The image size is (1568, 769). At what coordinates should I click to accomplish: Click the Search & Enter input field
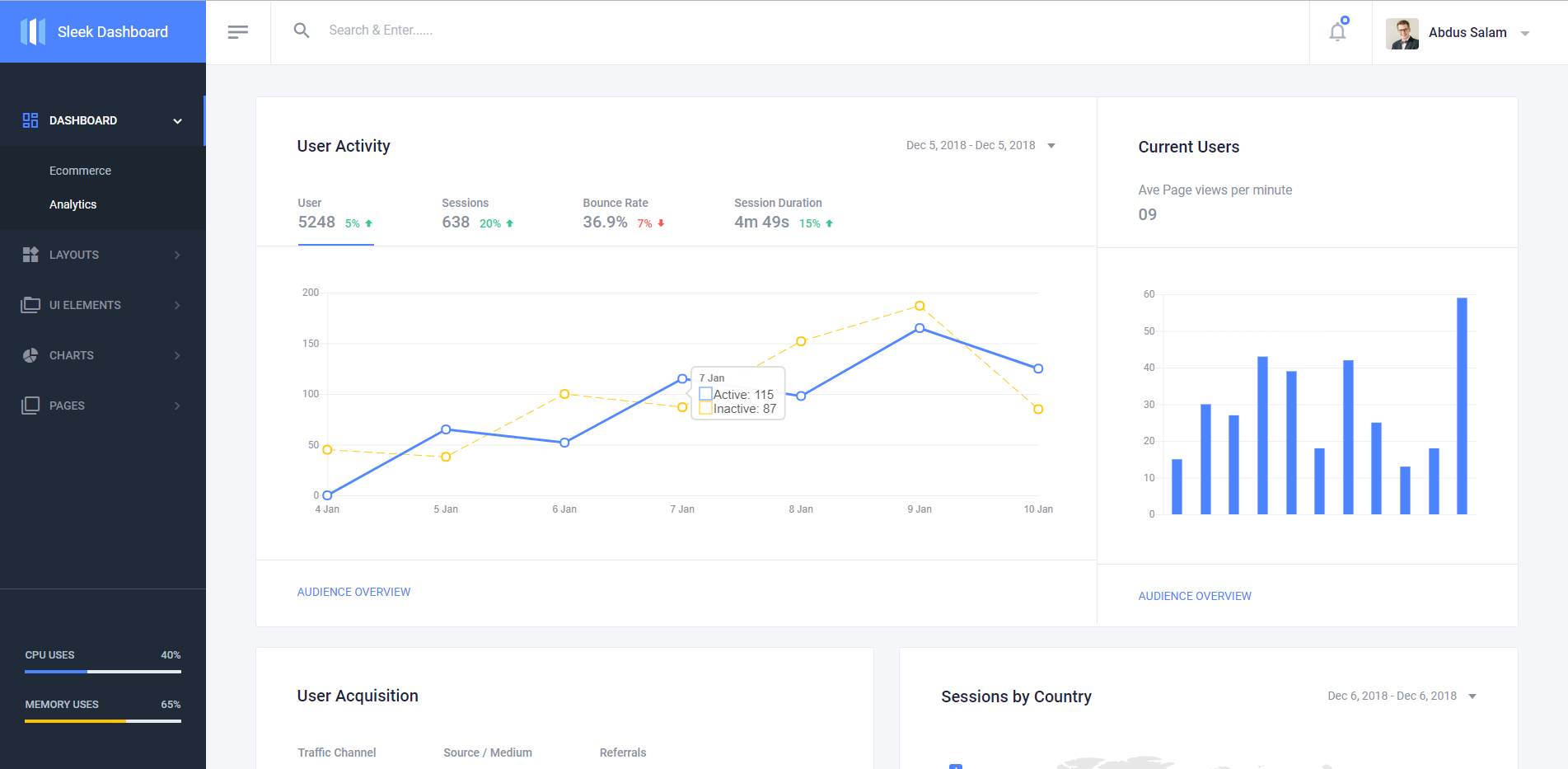[577, 30]
